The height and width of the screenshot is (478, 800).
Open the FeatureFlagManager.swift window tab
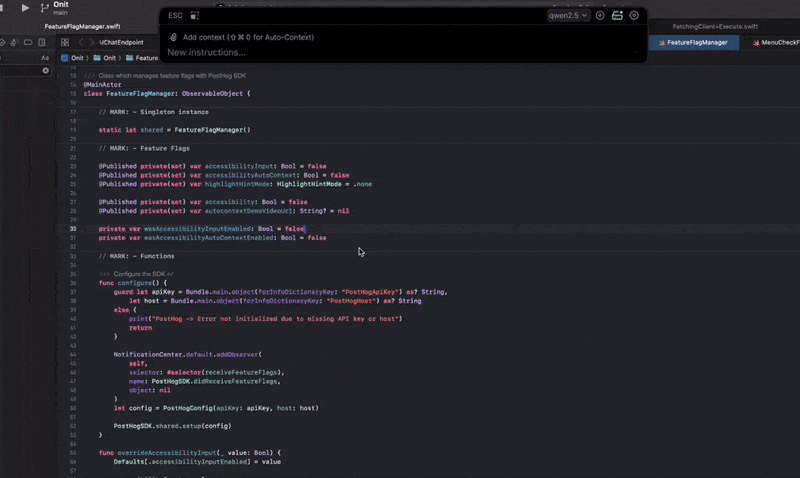click(x=82, y=27)
